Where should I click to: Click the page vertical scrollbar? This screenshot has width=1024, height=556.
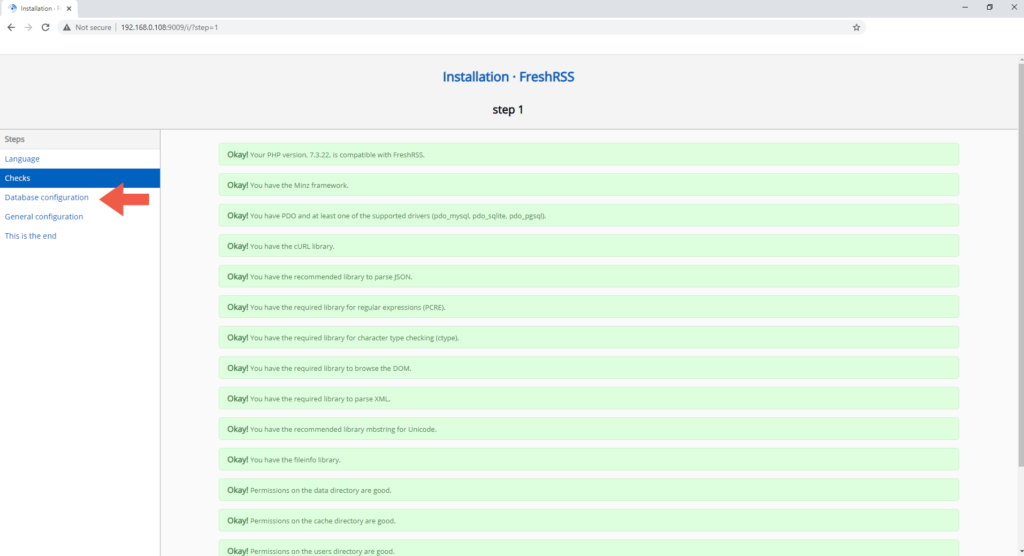[x=1021, y=265]
